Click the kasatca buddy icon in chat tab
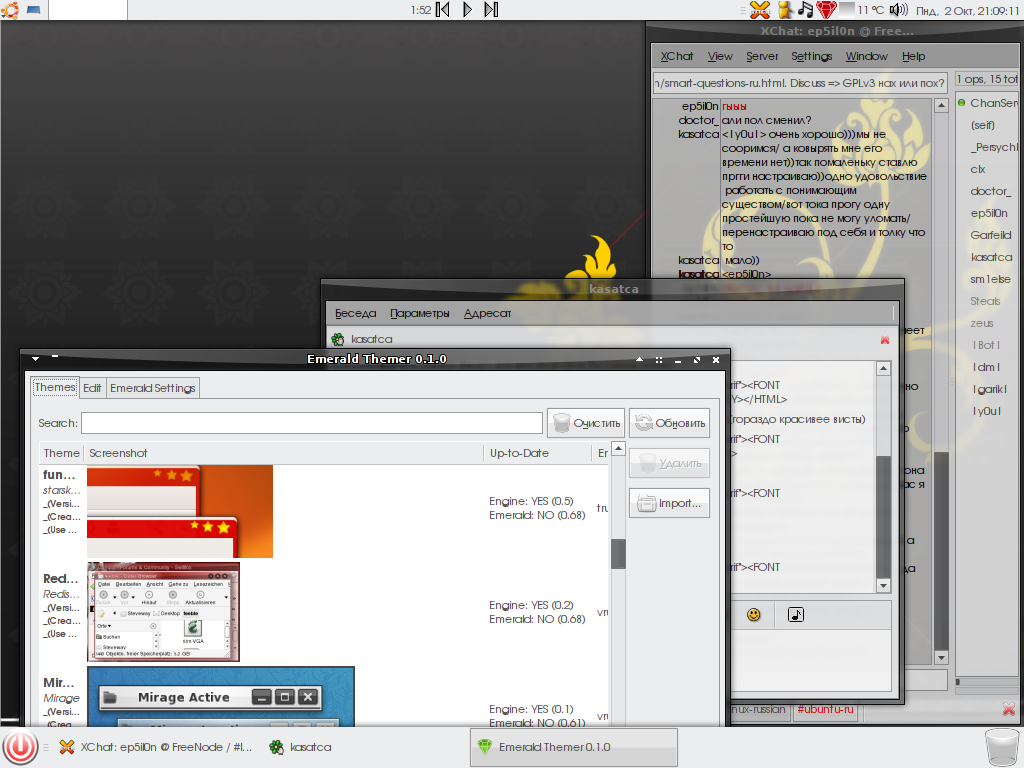 pos(338,339)
